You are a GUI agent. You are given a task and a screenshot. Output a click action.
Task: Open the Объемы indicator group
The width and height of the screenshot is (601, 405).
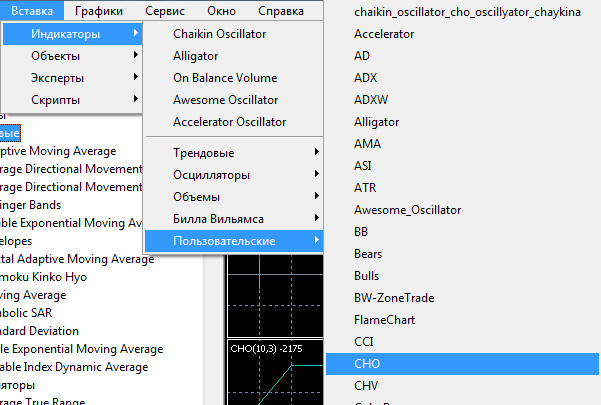pos(234,197)
